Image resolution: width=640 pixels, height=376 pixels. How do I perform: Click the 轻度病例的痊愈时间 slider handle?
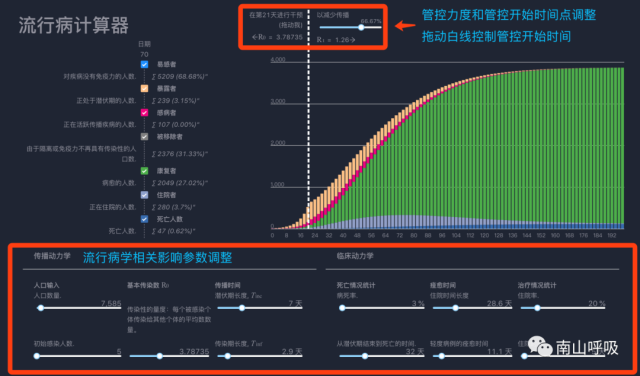point(441,356)
